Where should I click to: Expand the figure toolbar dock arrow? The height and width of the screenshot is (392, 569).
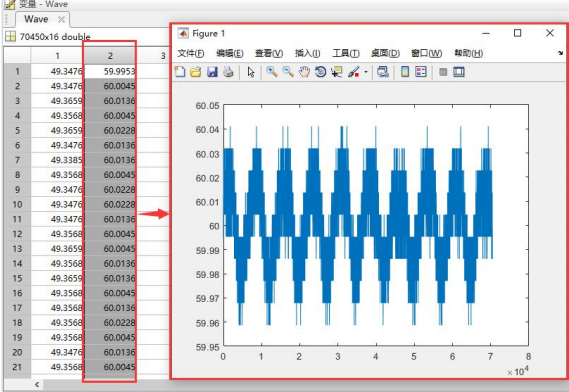561,53
